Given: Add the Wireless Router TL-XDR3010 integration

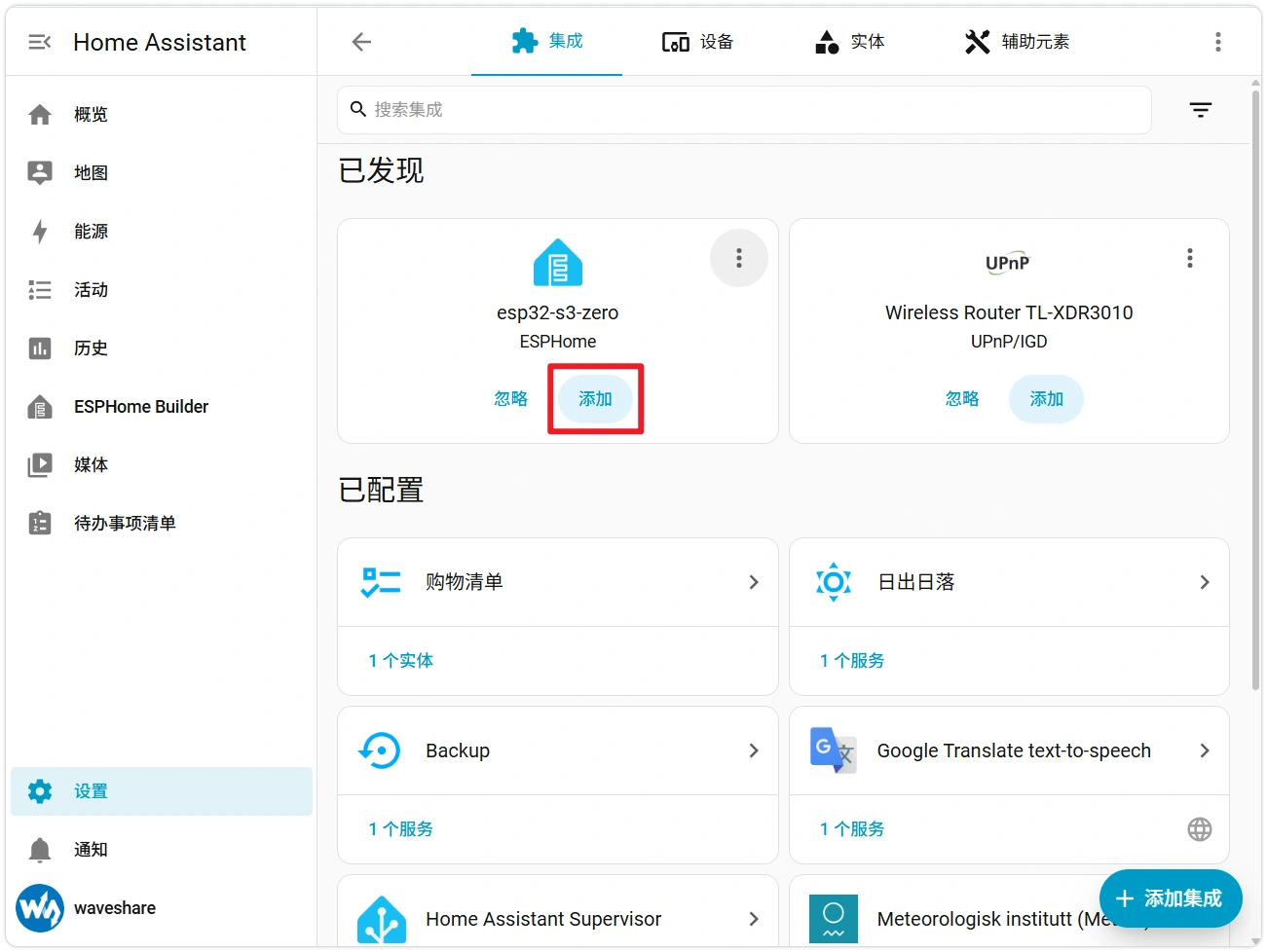Looking at the screenshot, I should pos(1046,399).
